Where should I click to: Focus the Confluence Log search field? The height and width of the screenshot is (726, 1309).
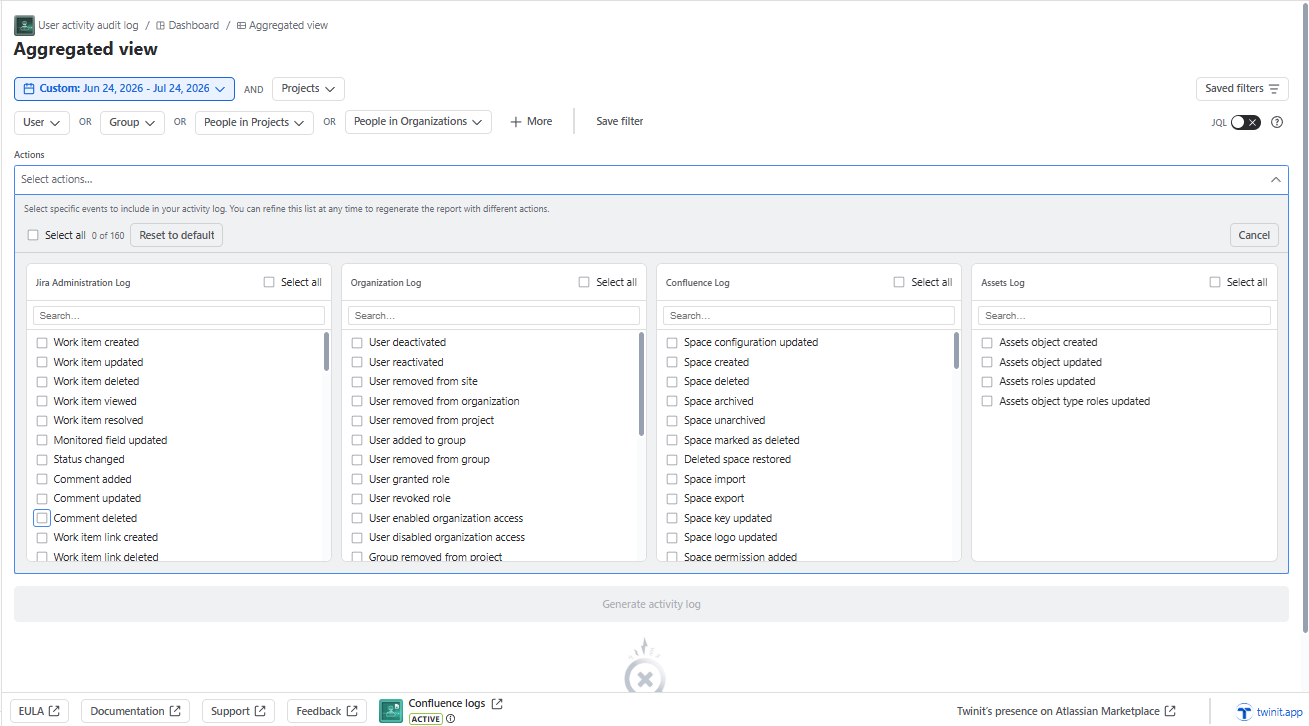(809, 316)
